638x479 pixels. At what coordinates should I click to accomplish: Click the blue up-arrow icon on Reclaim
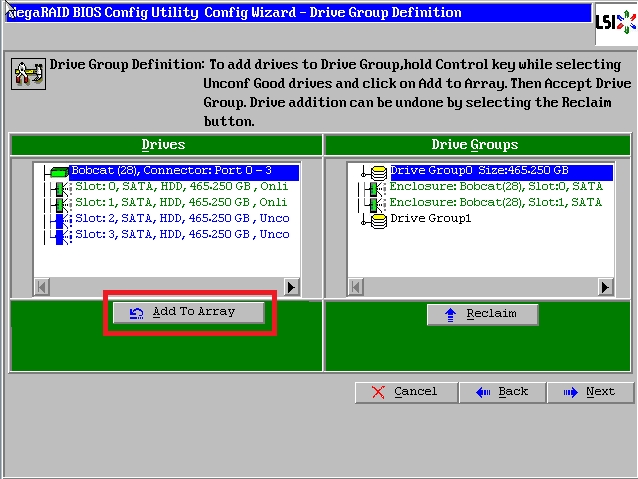click(x=450, y=315)
